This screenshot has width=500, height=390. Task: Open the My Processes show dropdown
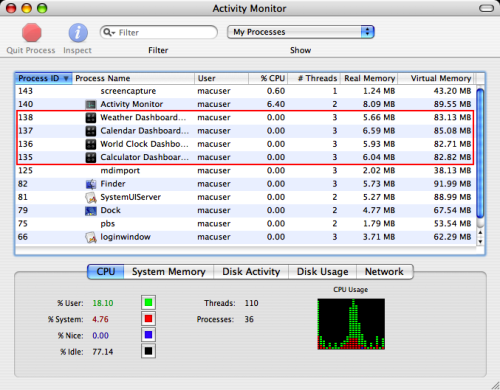click(301, 32)
